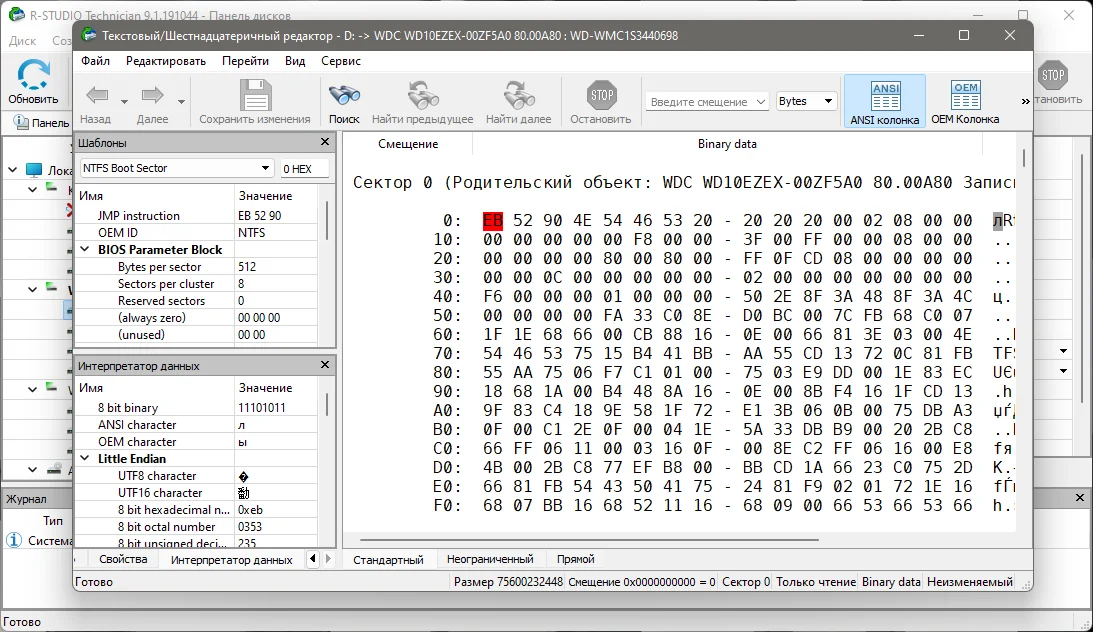Click the red highlighted EB byte

[493, 220]
